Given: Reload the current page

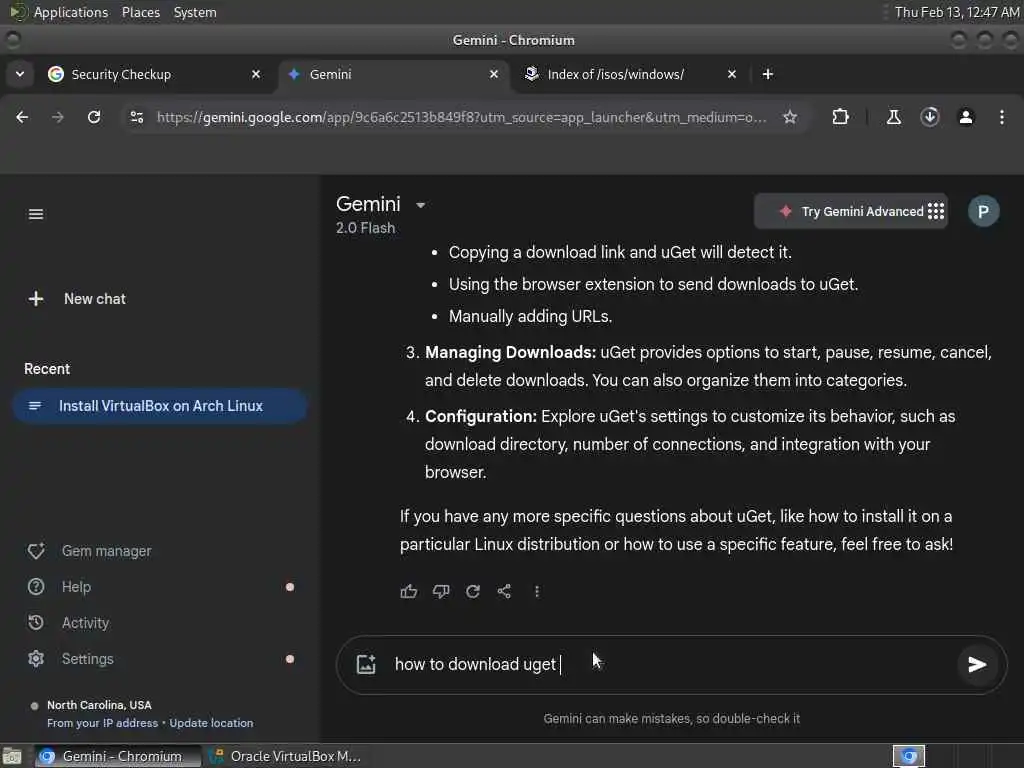Looking at the screenshot, I should pyautogui.click(x=94, y=117).
